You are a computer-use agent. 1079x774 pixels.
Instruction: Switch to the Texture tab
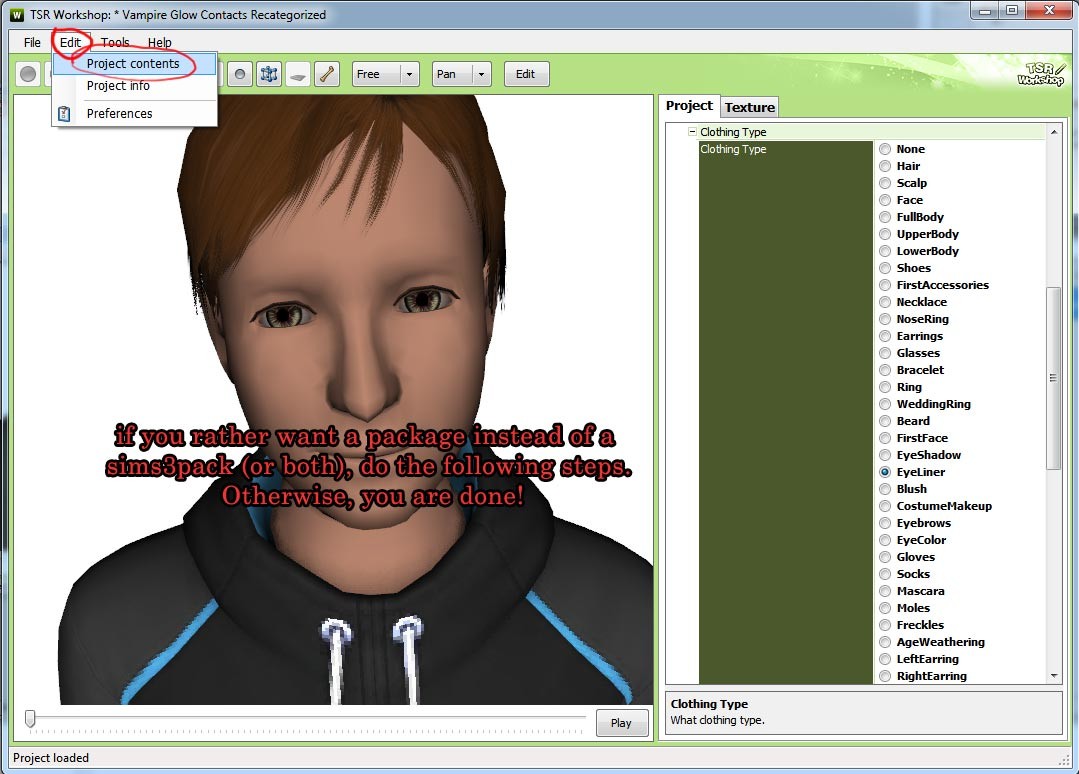[749, 107]
